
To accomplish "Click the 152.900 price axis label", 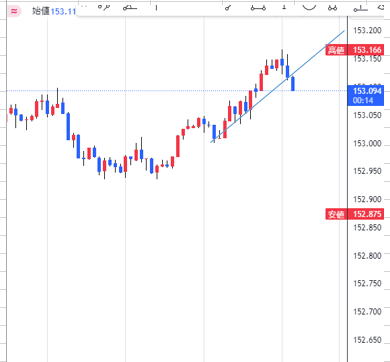I will point(367,199).
